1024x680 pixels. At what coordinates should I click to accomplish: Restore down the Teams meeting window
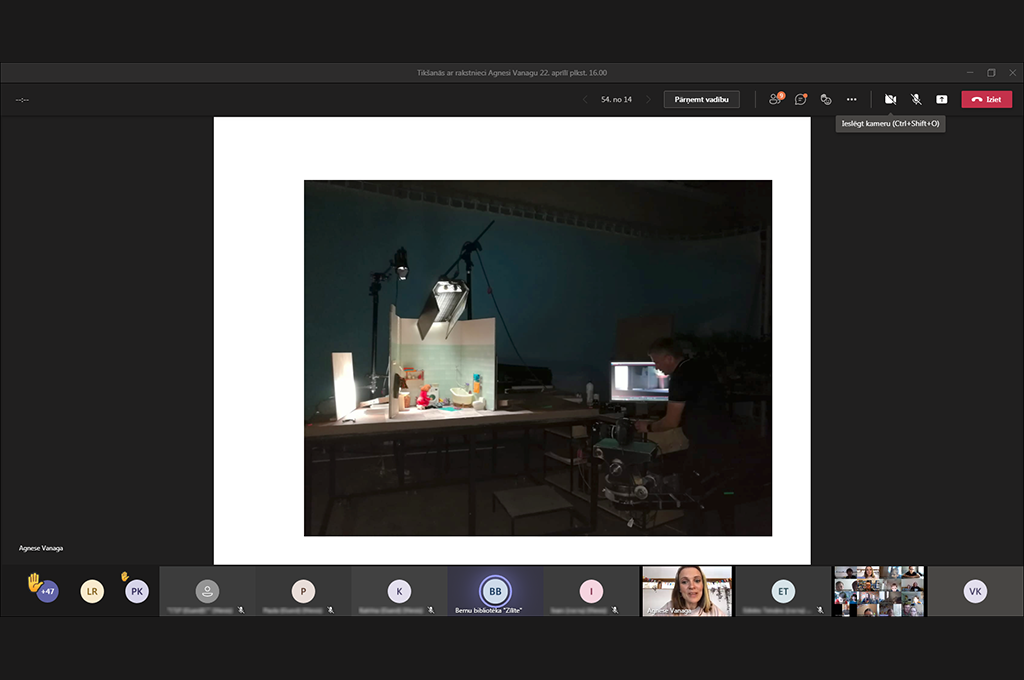point(991,73)
